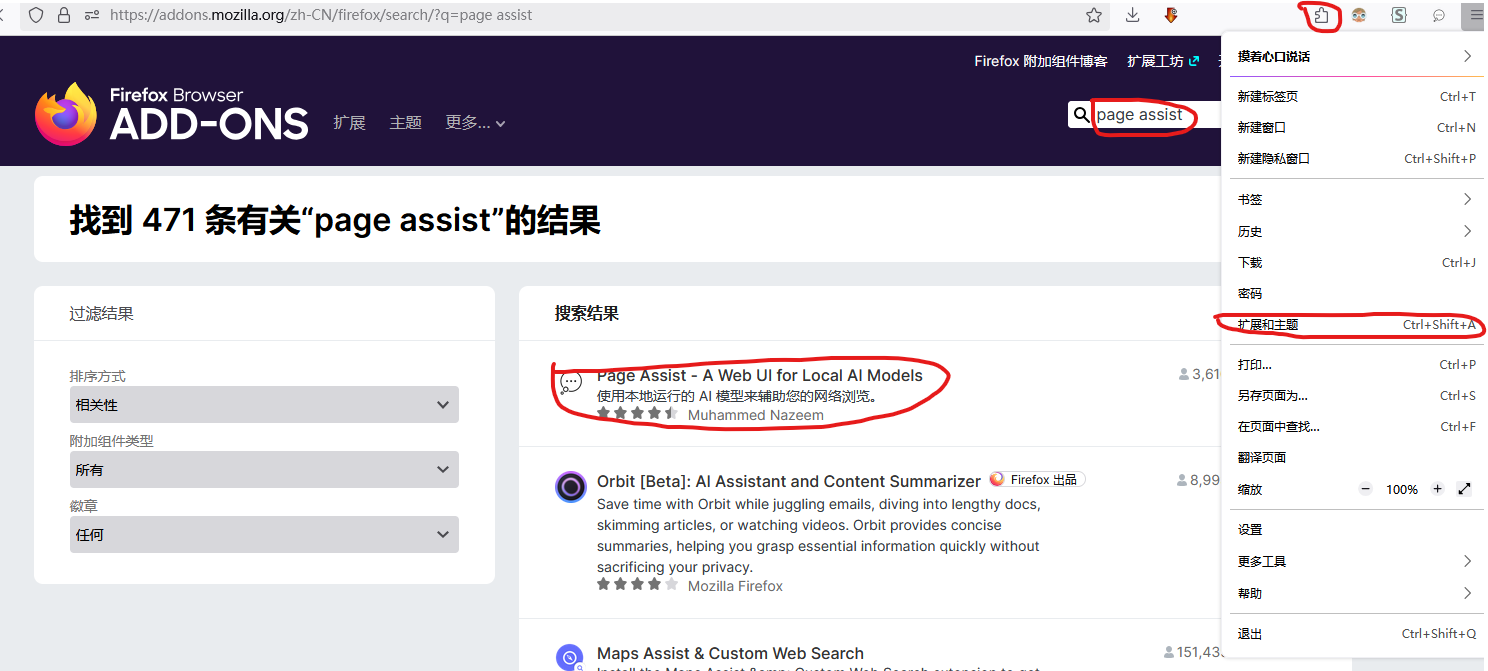Screen dimensions: 1488x671
Task: Open the 扩展 navigation link
Action: [349, 123]
